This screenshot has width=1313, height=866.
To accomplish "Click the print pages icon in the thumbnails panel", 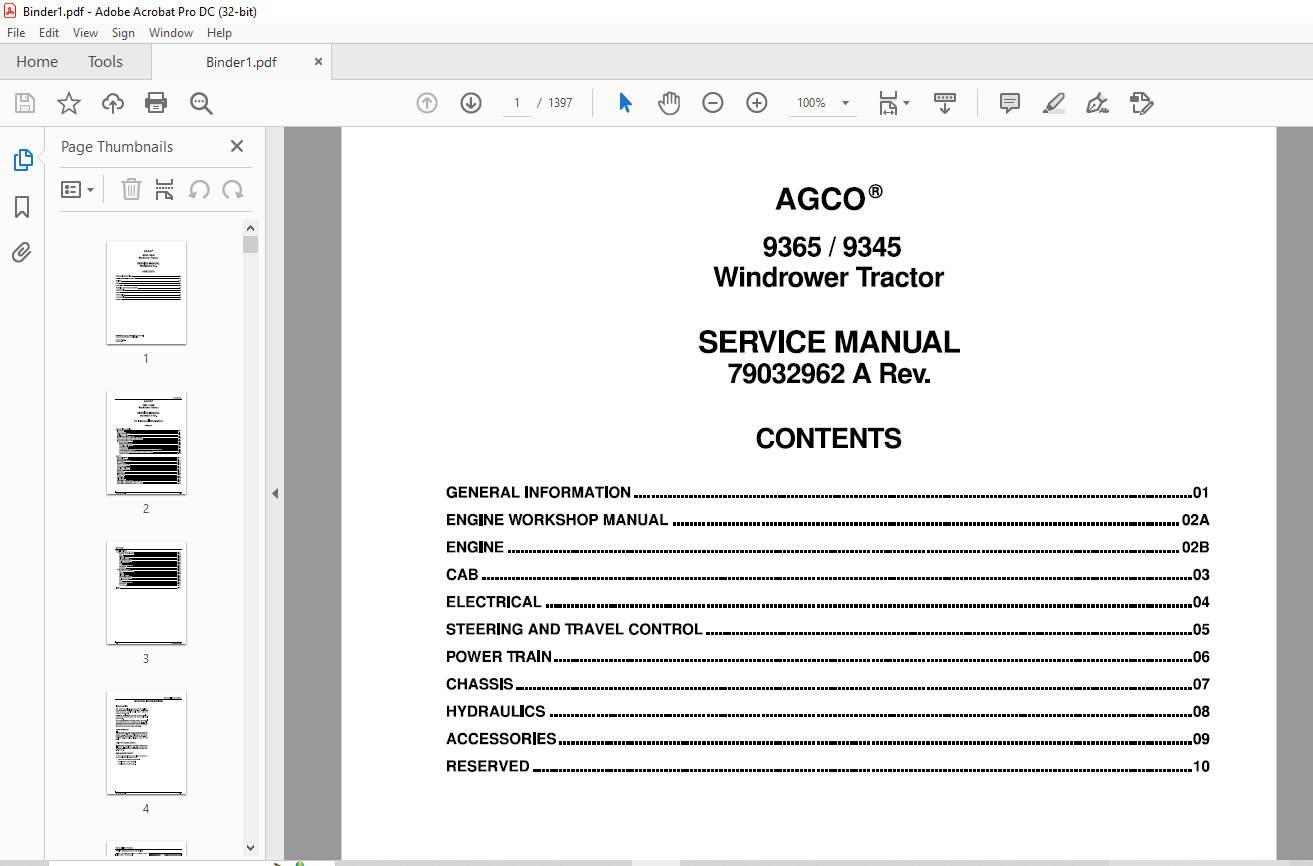I will 165,190.
